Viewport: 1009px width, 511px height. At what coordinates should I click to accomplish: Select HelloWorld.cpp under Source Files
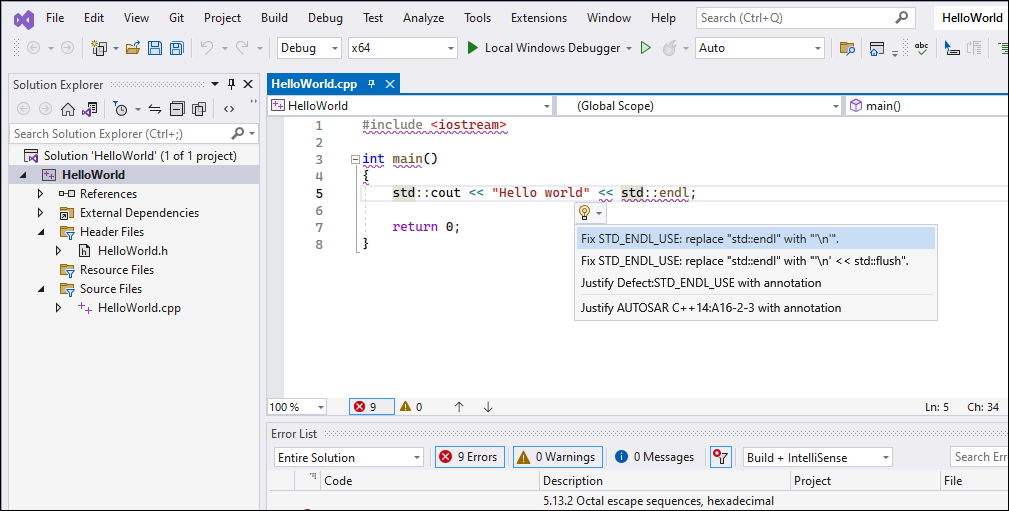coord(139,308)
